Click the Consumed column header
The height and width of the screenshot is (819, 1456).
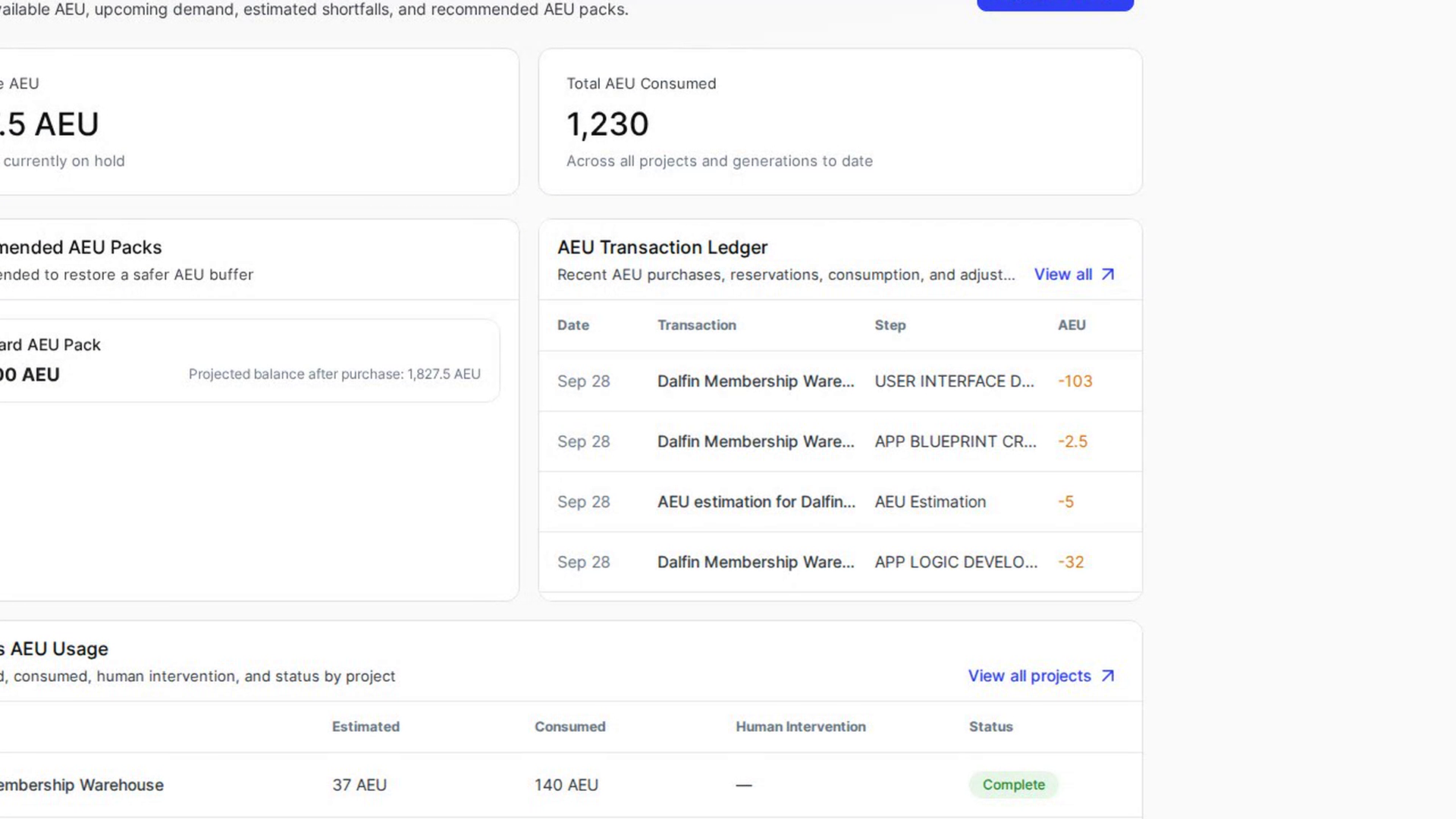(570, 726)
